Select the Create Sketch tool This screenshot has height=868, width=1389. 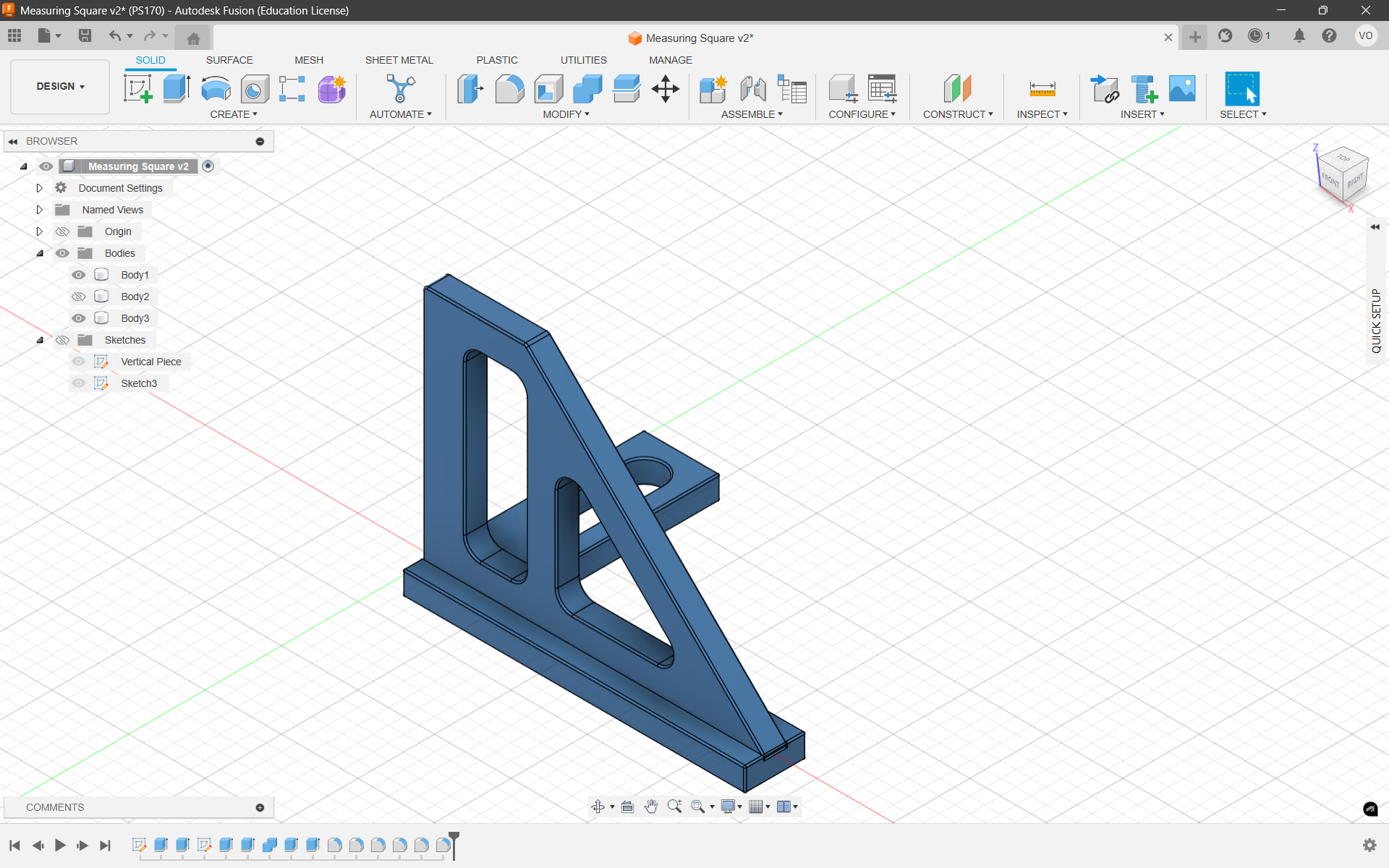(137, 89)
